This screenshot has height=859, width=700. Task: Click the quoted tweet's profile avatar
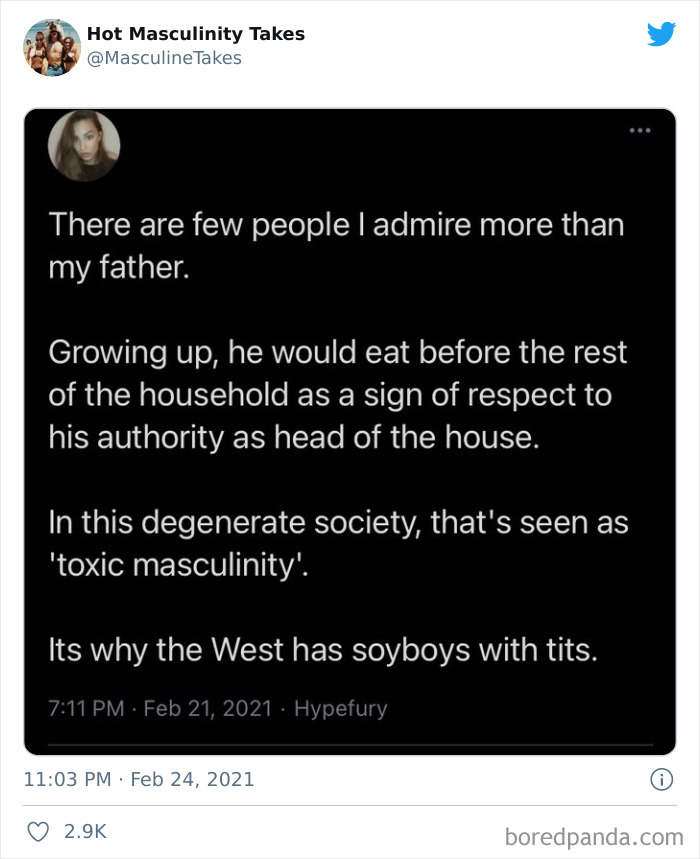(x=84, y=147)
